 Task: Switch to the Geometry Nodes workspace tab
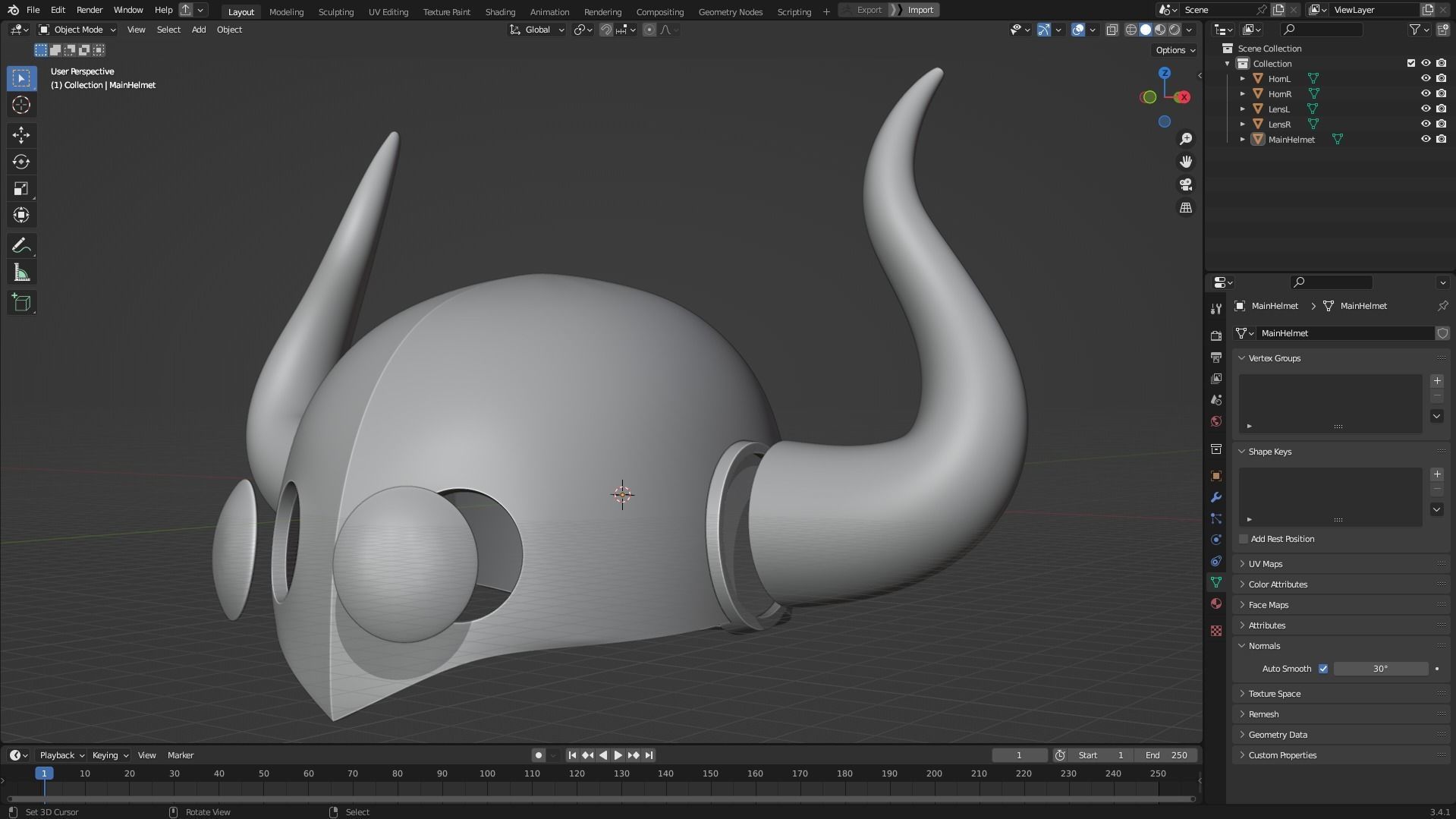(730, 11)
